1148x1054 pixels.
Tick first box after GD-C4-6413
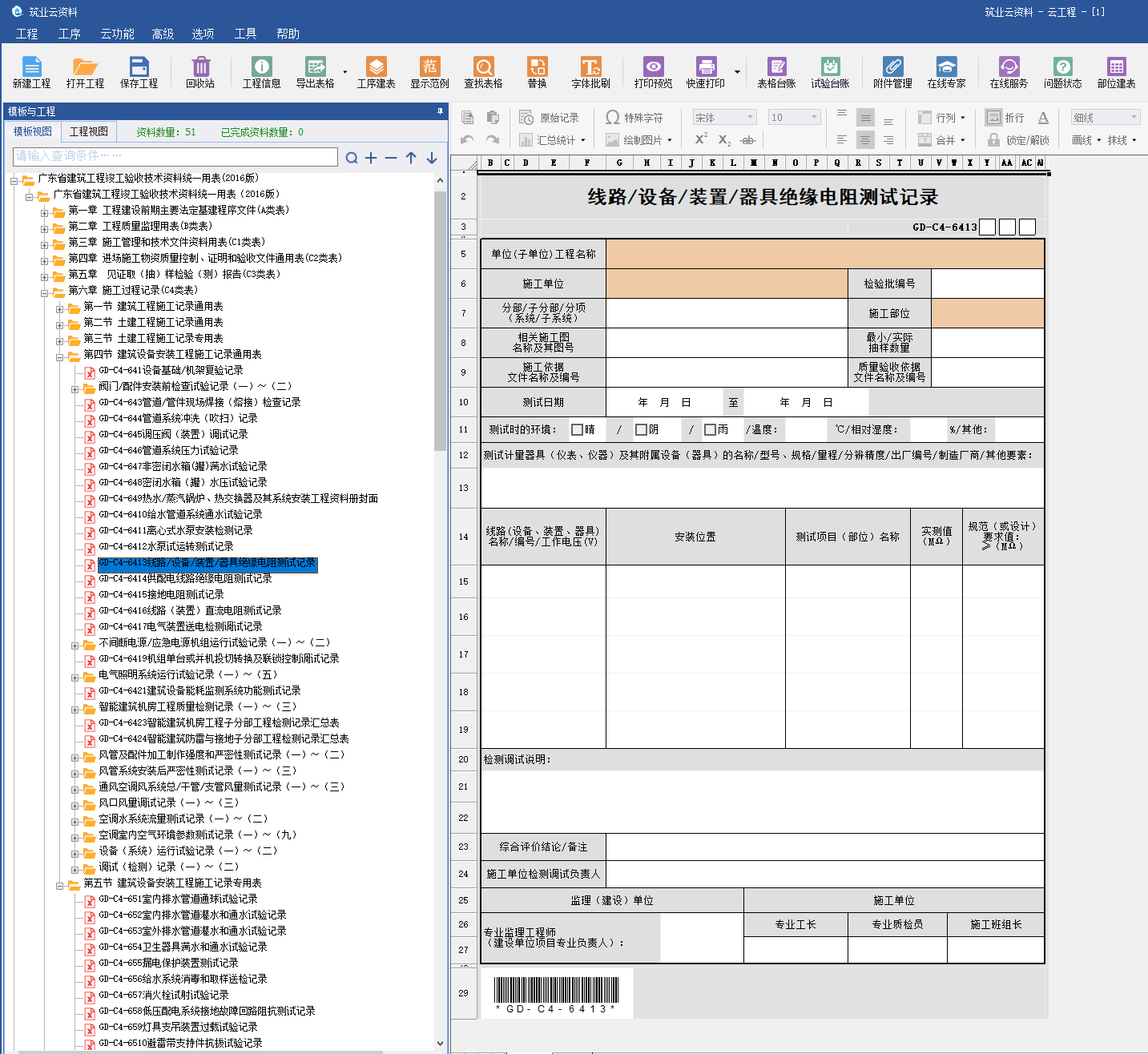pyautogui.click(x=988, y=227)
